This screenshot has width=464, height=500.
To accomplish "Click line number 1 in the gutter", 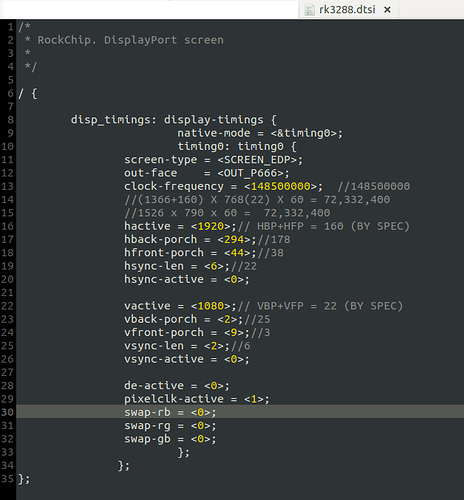I will [x=10, y=27].
